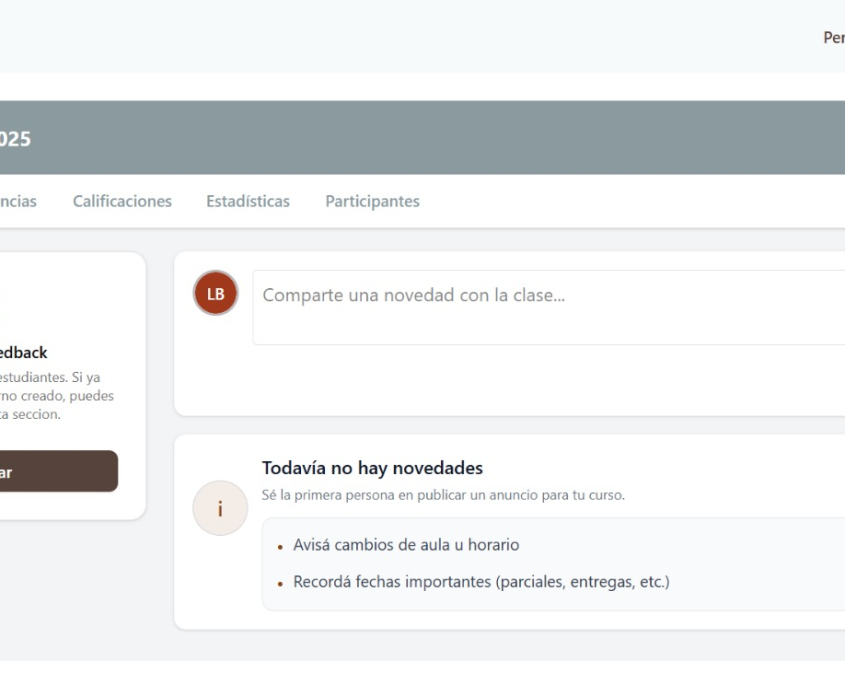This screenshot has width=845, height=684.
Task: Open the Calificaciones tab
Action: pos(122,201)
